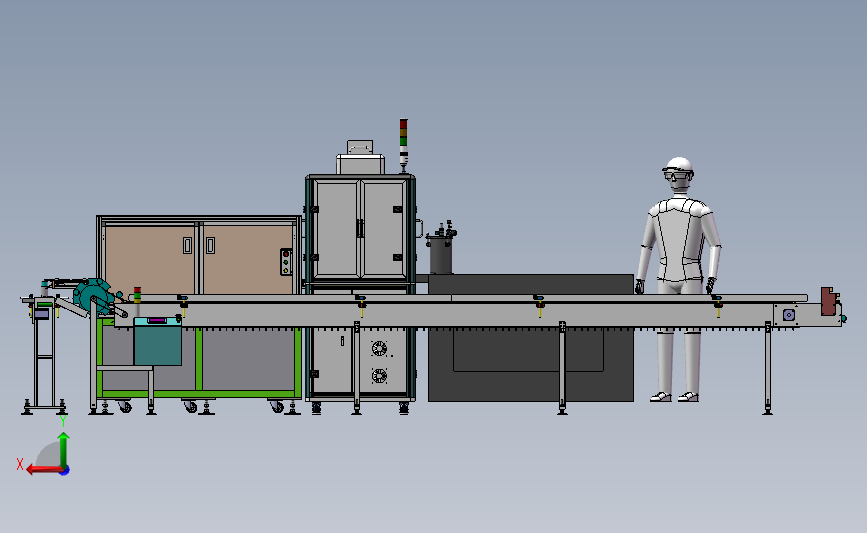Select the upper cooling fan on the cabinet
This screenshot has width=867, height=533.
click(379, 348)
